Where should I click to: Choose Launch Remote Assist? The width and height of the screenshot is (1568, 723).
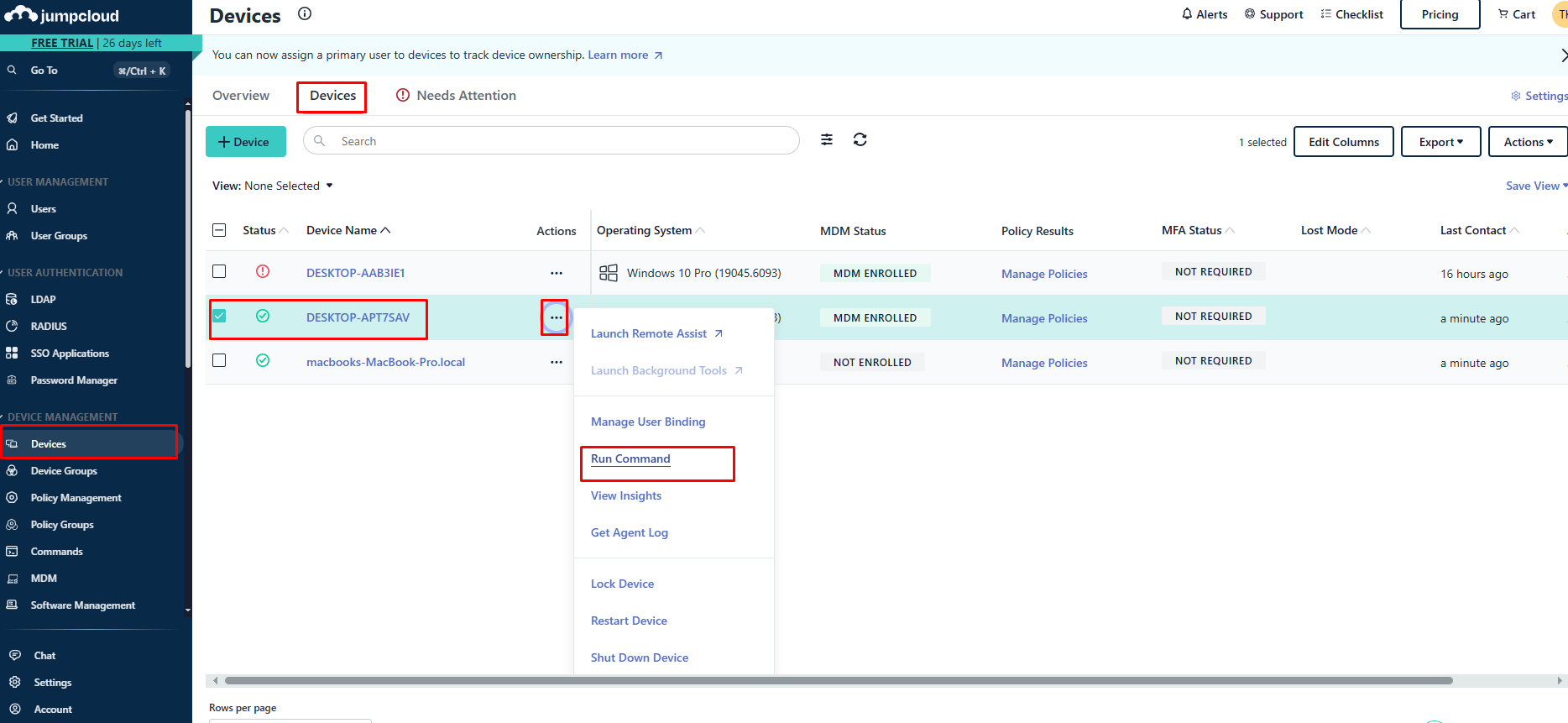(x=656, y=333)
